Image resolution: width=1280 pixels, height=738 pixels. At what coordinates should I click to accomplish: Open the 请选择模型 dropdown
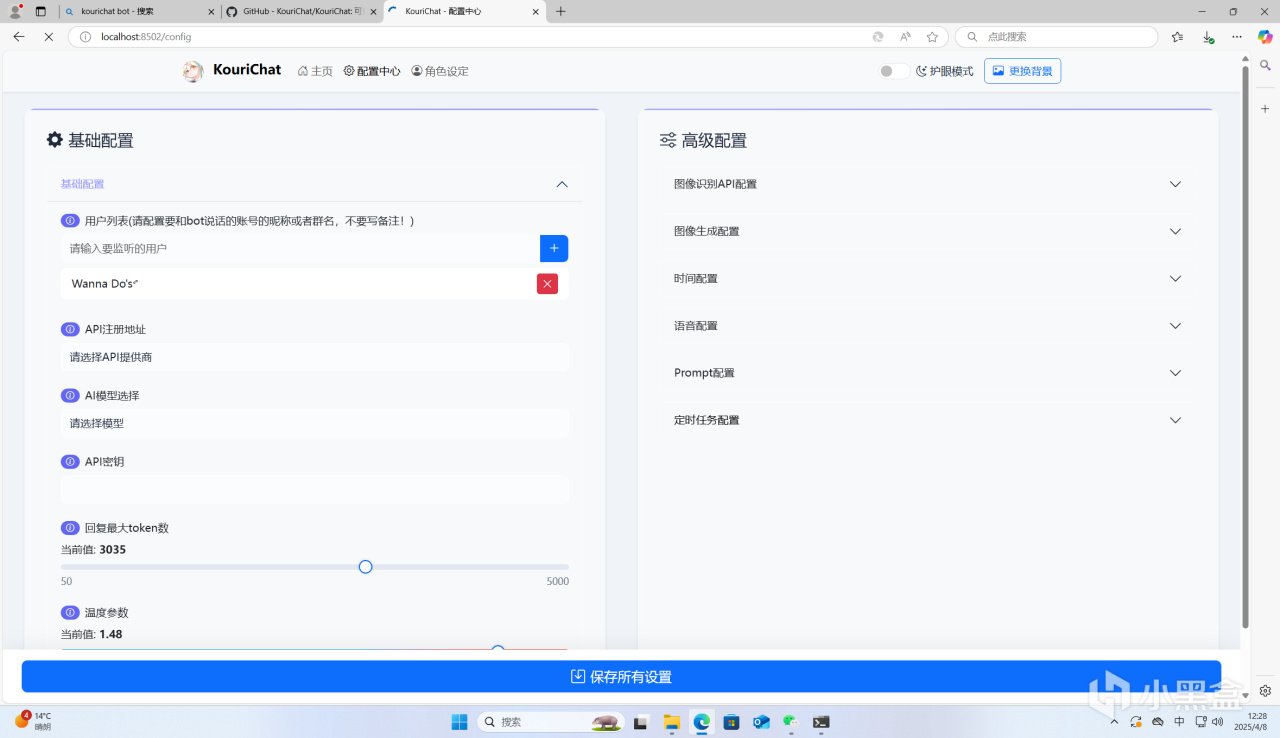coord(315,423)
